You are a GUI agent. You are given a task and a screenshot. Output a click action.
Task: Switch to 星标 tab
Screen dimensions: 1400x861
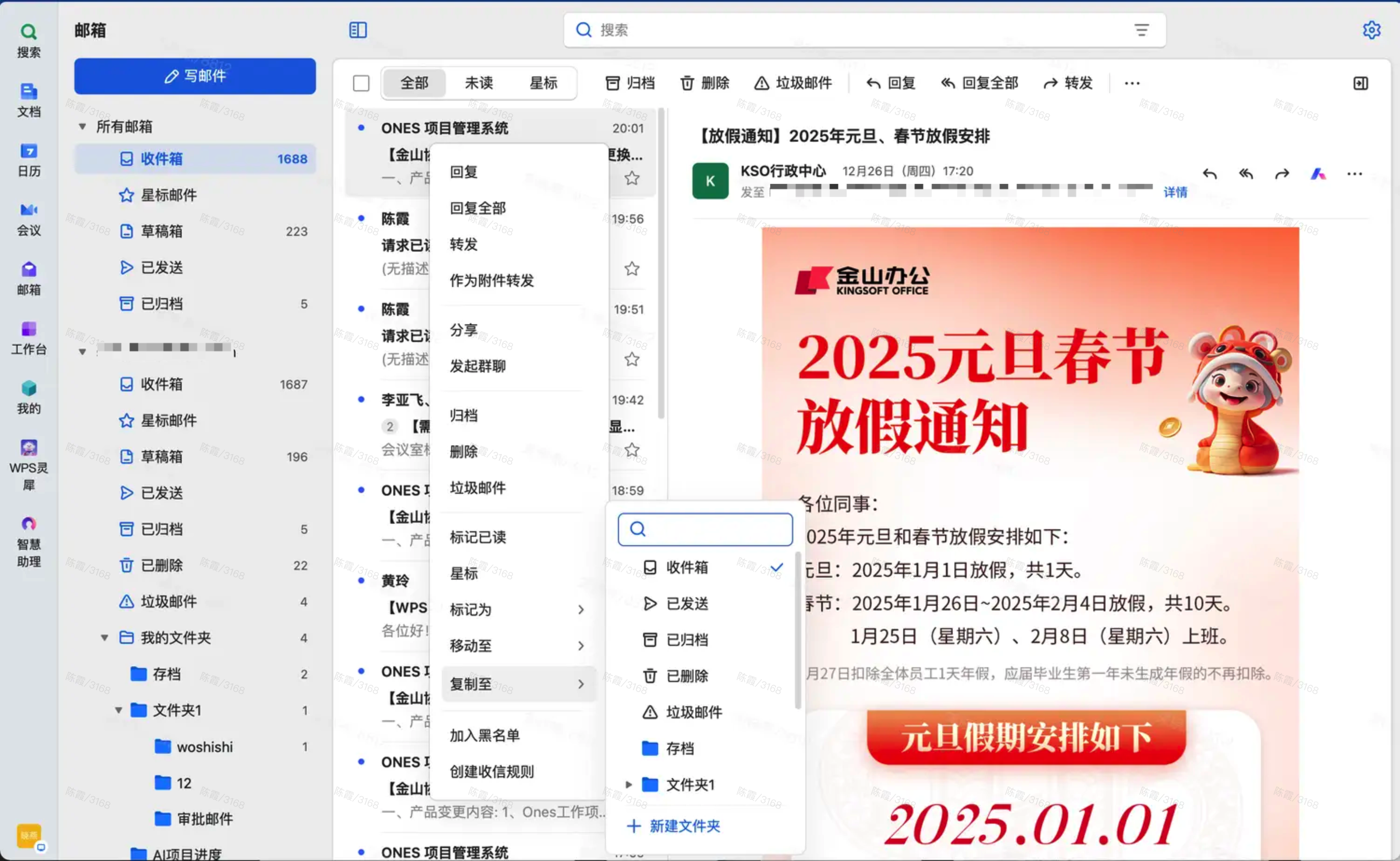(543, 83)
